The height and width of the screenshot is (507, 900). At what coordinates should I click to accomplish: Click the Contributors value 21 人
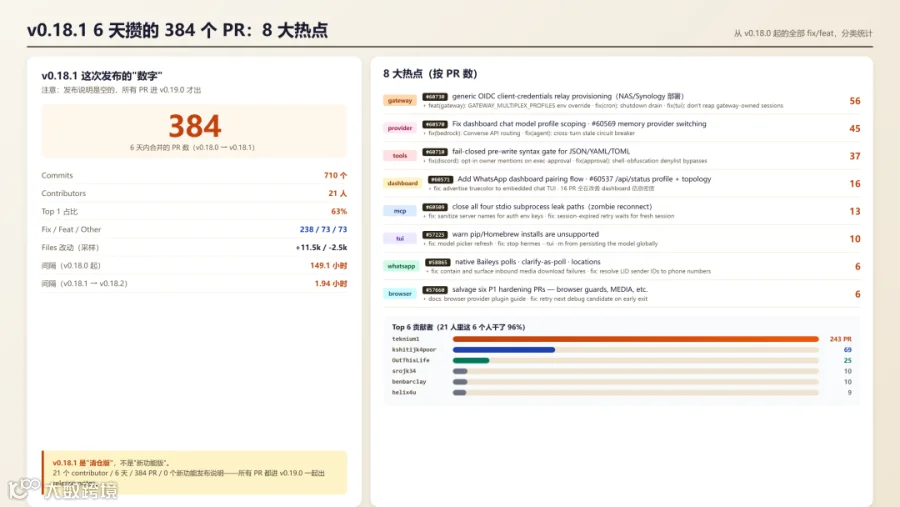point(338,193)
